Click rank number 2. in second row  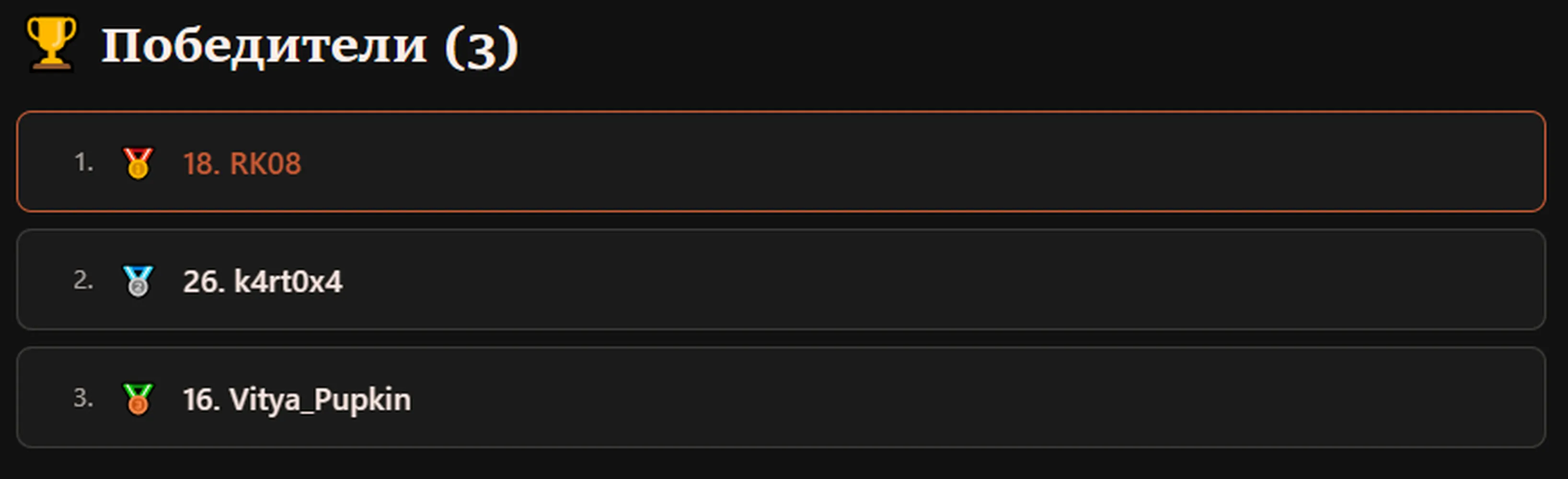click(x=84, y=281)
